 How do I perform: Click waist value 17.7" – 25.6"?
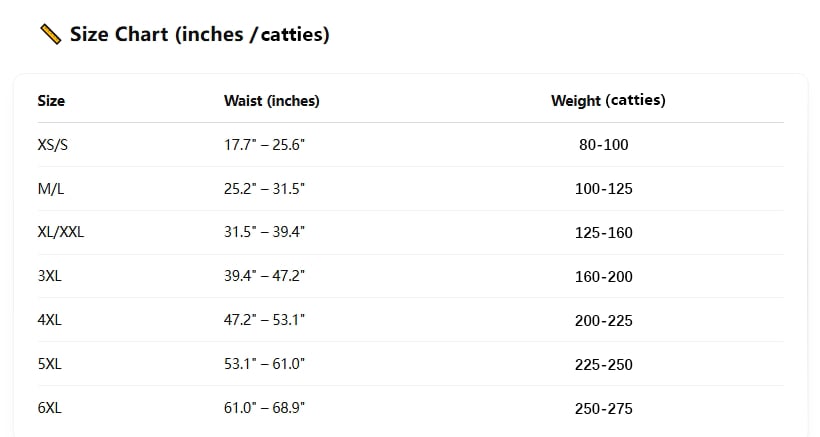264,145
